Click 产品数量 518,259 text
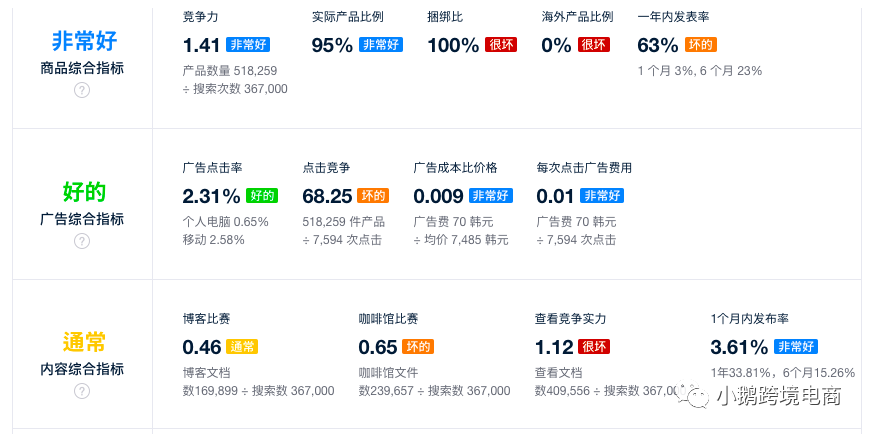The width and height of the screenshot is (870, 434). point(230,70)
